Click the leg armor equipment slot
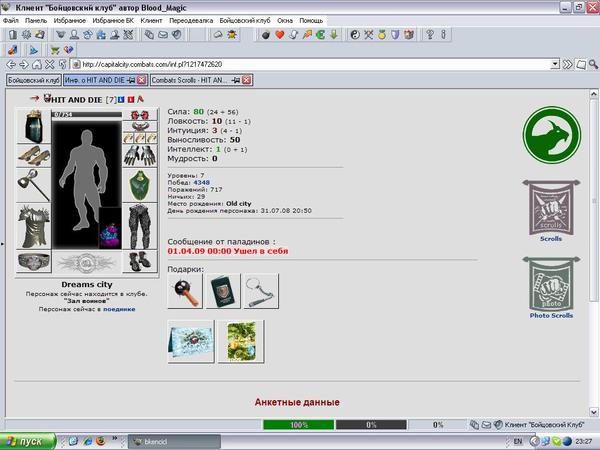 140,227
